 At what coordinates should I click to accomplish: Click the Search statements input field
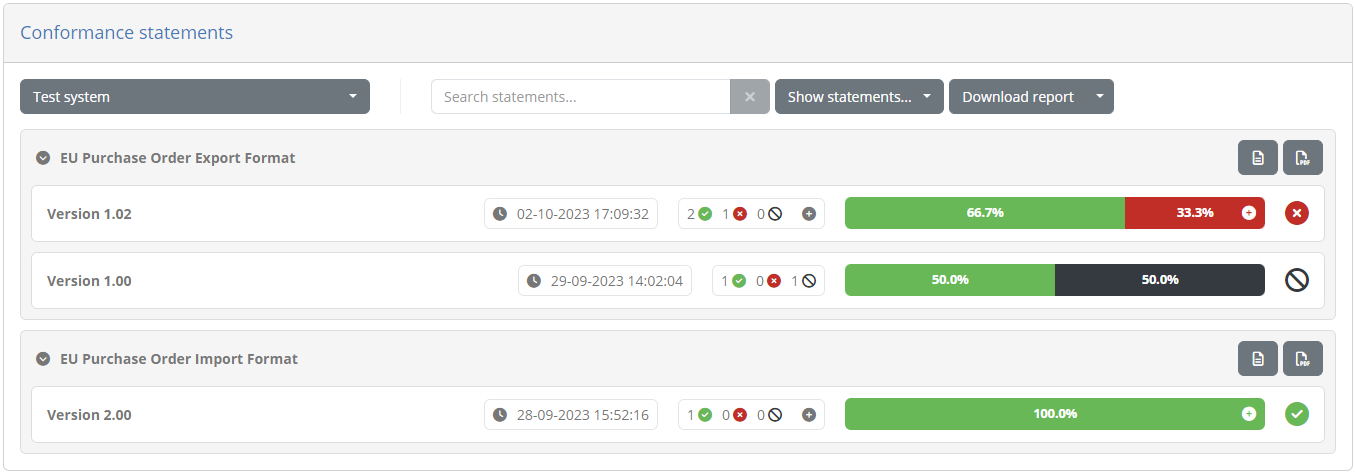coord(581,97)
